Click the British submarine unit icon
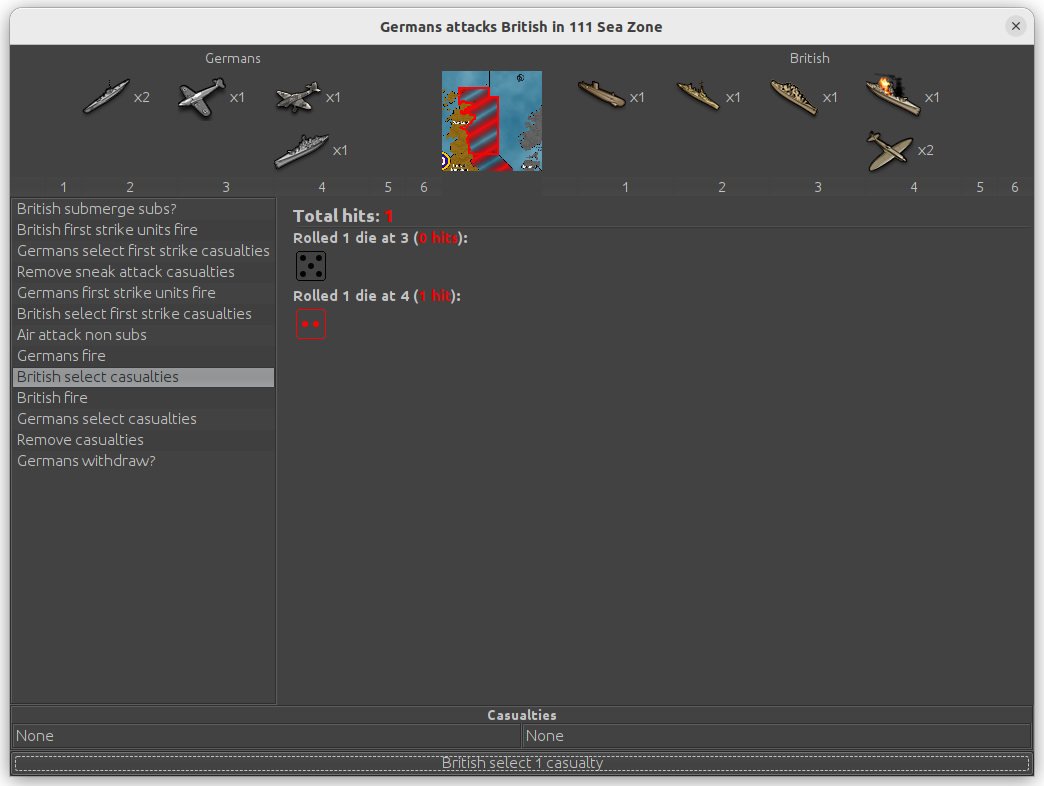 (x=601, y=96)
